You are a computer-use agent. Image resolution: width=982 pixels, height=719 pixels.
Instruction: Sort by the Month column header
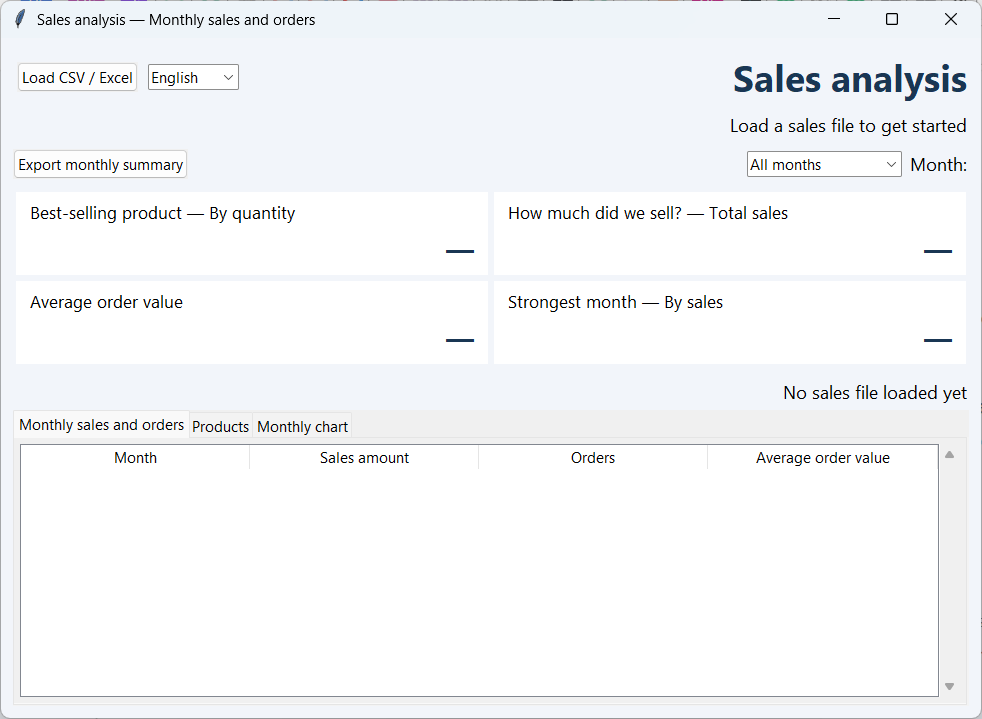click(x=135, y=458)
